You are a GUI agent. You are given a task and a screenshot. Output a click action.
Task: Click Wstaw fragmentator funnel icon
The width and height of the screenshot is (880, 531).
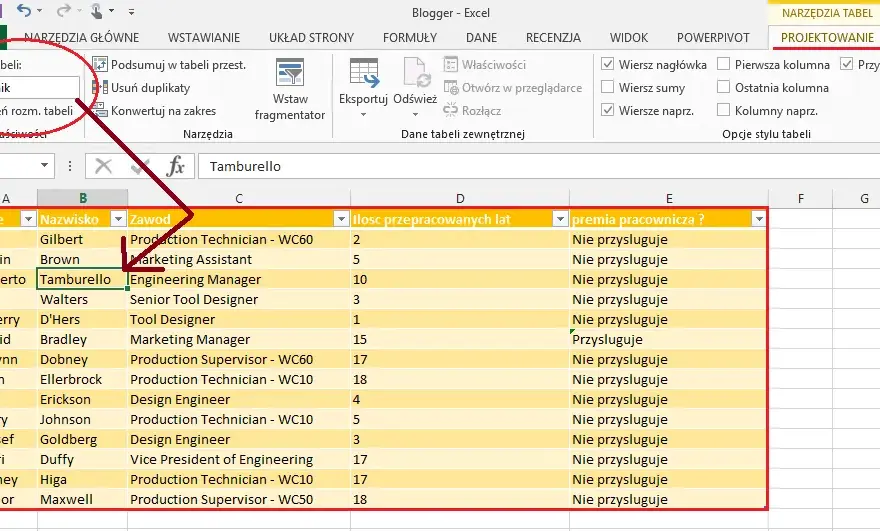pyautogui.click(x=290, y=72)
